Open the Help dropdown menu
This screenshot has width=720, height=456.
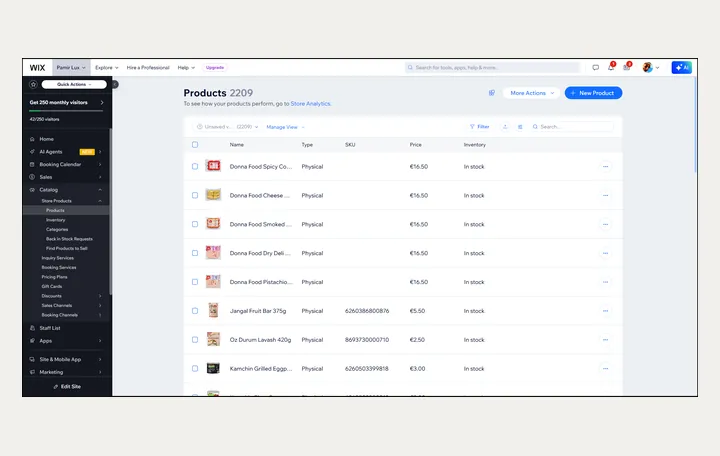coord(186,68)
